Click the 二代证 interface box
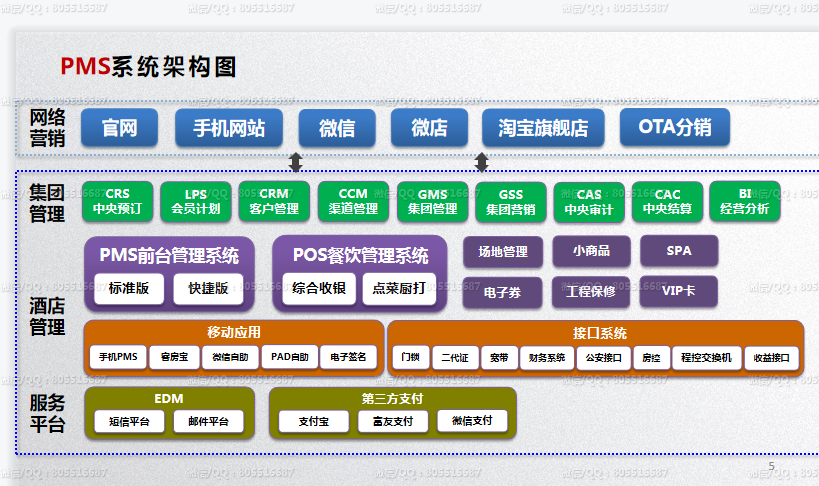 pyautogui.click(x=455, y=358)
